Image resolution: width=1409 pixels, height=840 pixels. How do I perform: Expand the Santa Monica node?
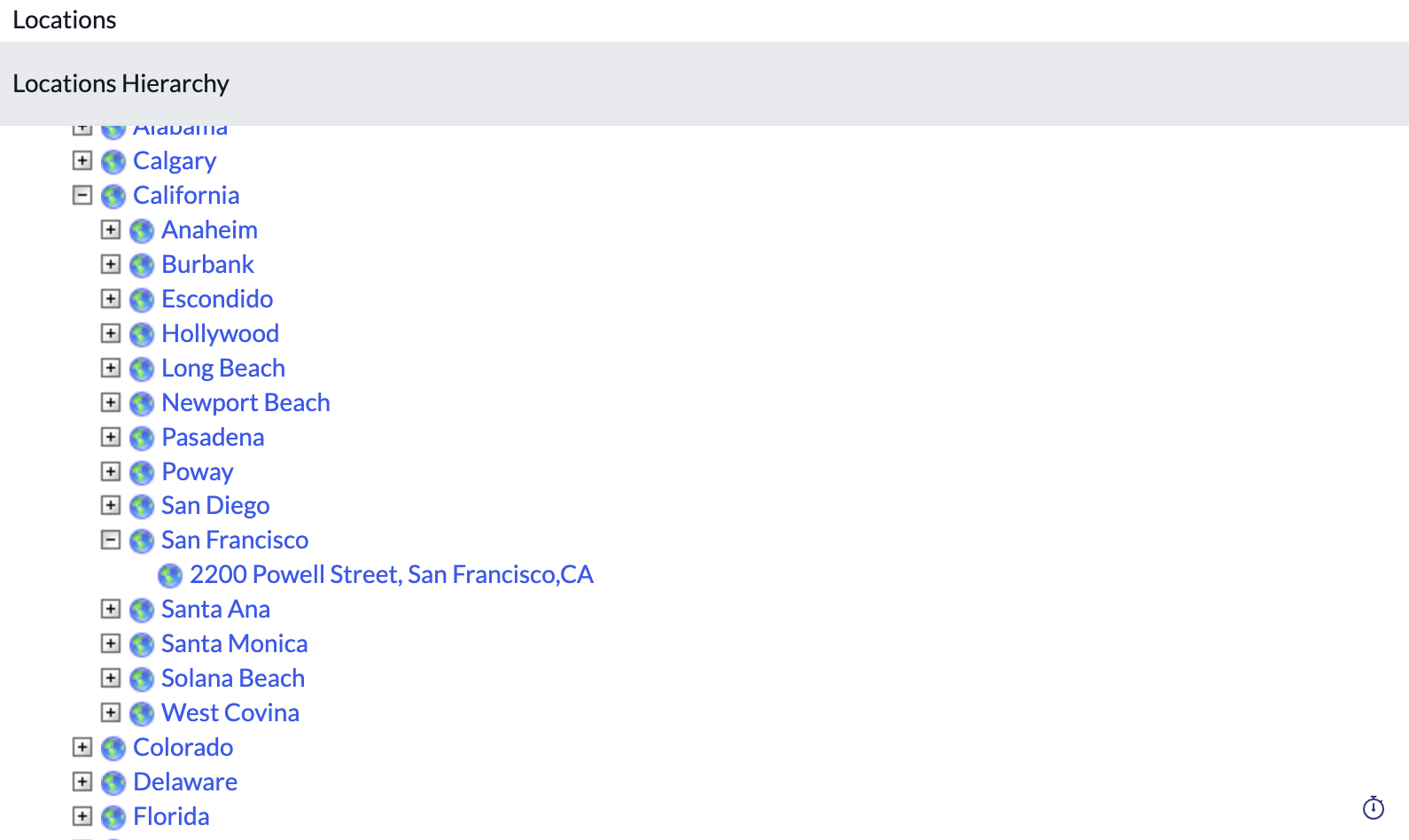(111, 643)
